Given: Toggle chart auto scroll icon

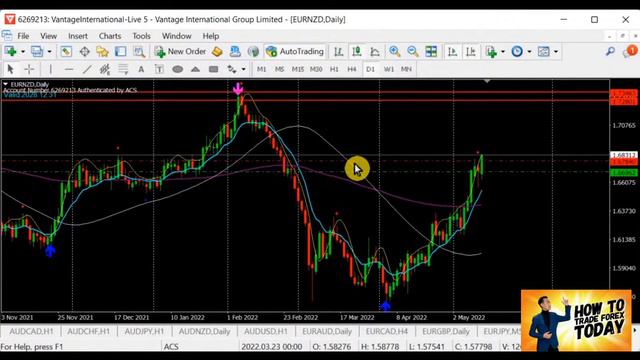Looking at the screenshot, I should (x=452, y=51).
